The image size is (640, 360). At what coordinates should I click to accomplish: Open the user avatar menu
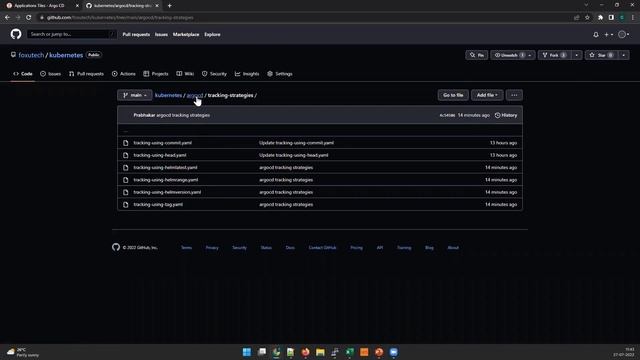(x=624, y=35)
